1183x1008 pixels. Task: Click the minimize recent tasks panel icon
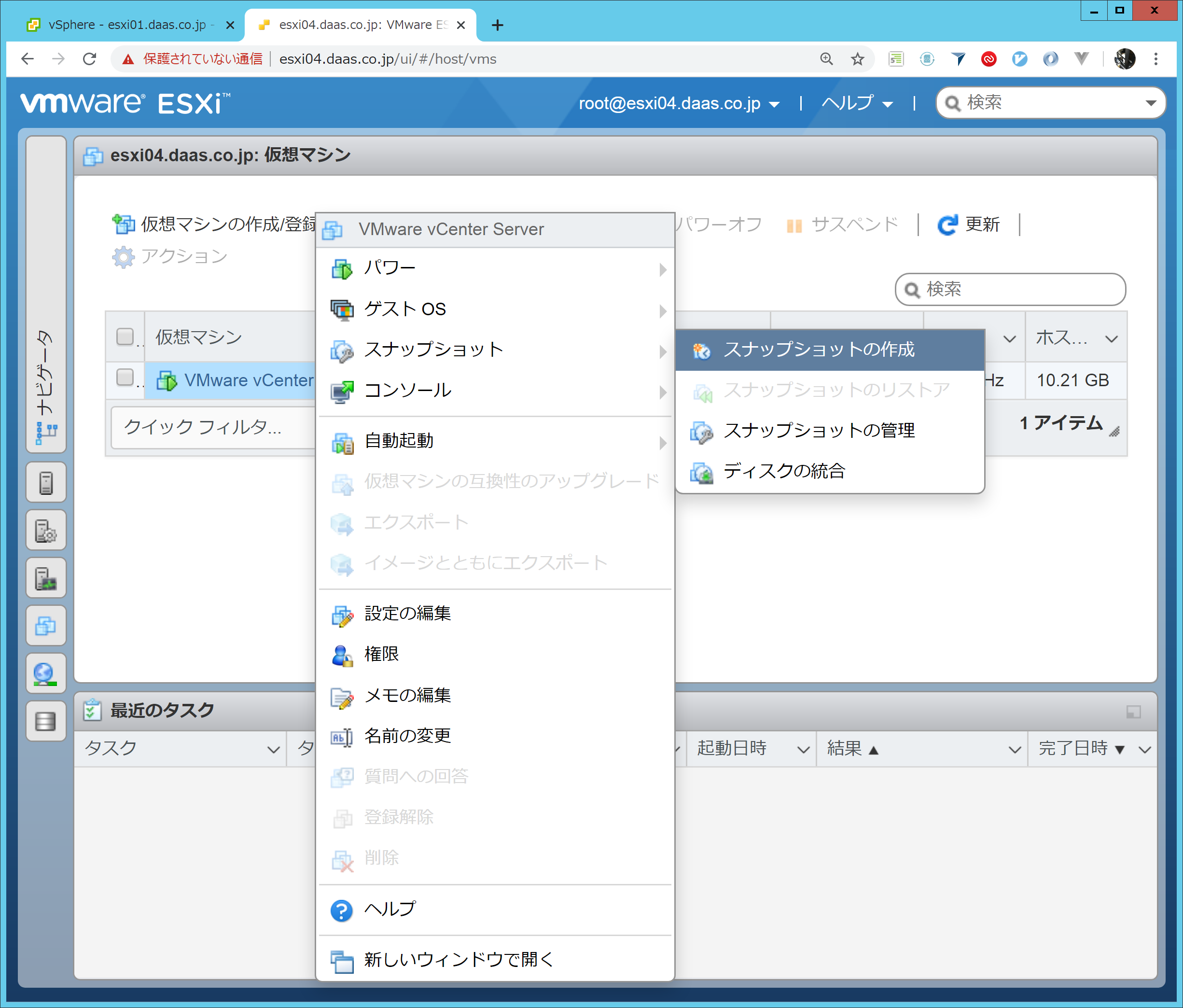1133,712
